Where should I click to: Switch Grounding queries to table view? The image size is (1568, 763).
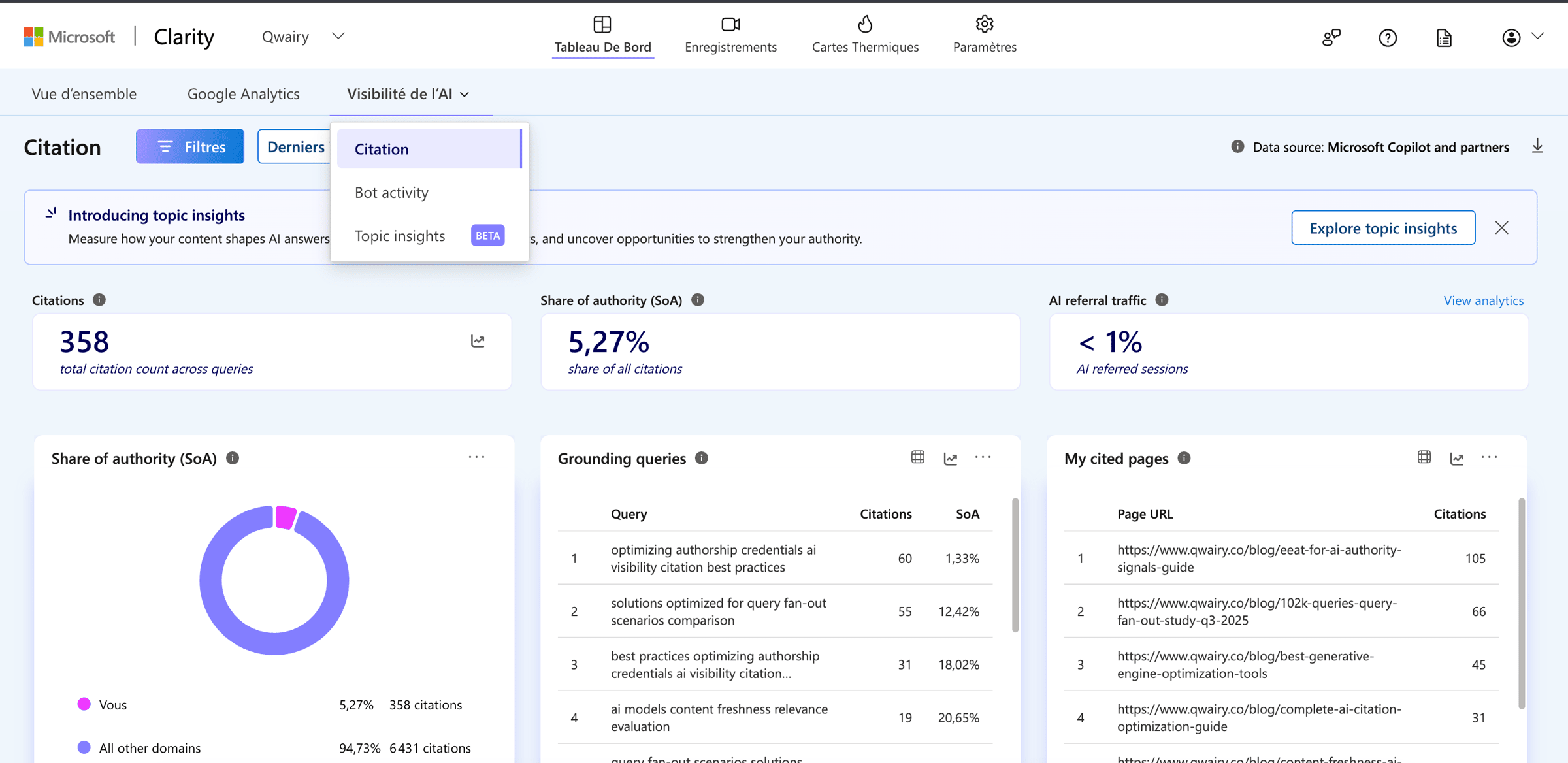point(918,457)
